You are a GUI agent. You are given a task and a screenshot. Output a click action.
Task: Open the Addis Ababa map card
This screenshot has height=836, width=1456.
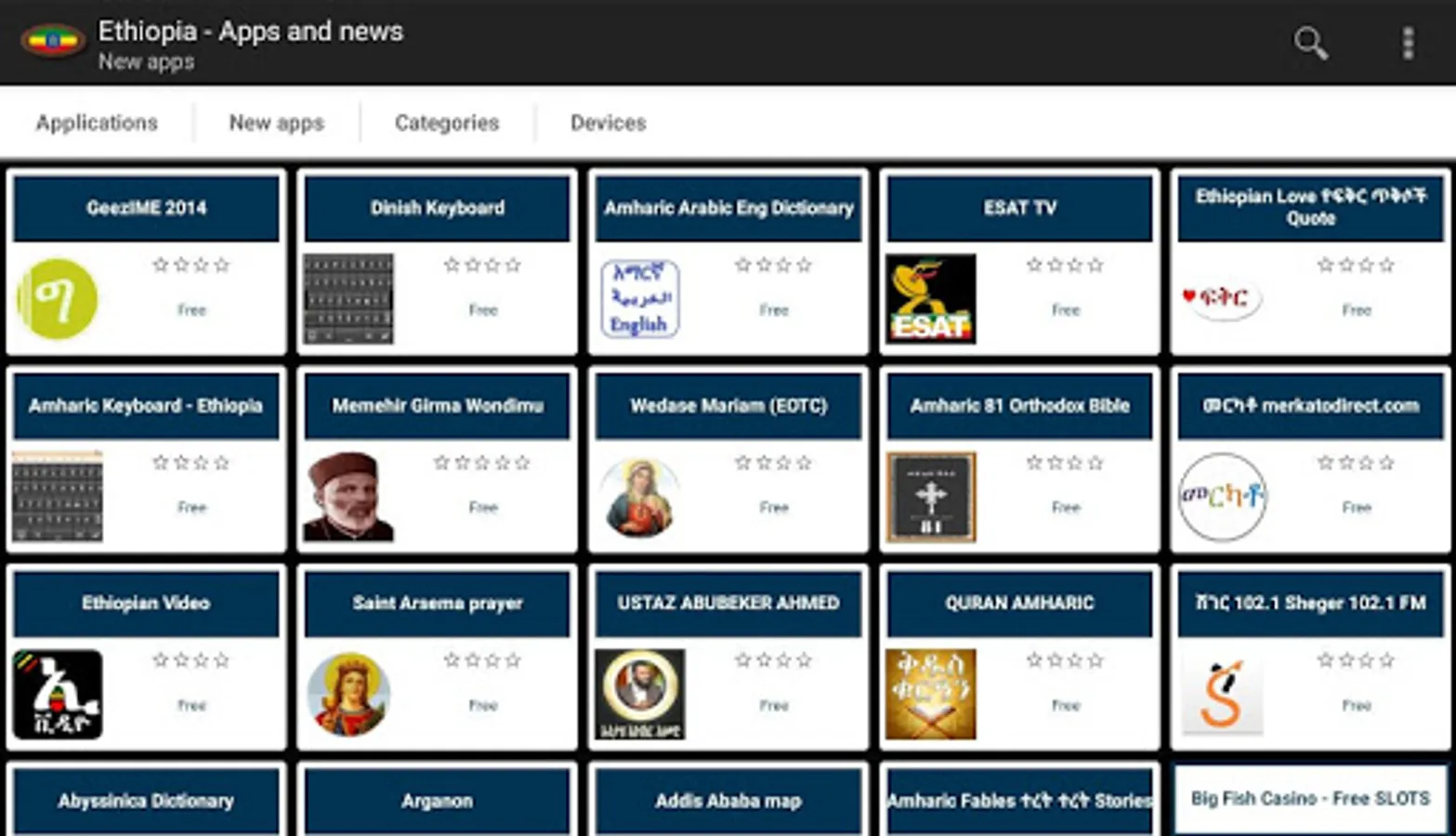tap(728, 801)
